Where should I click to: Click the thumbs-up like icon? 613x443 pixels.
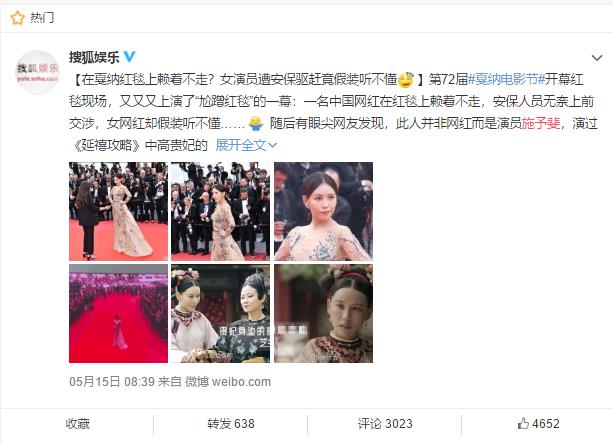(x=523, y=423)
